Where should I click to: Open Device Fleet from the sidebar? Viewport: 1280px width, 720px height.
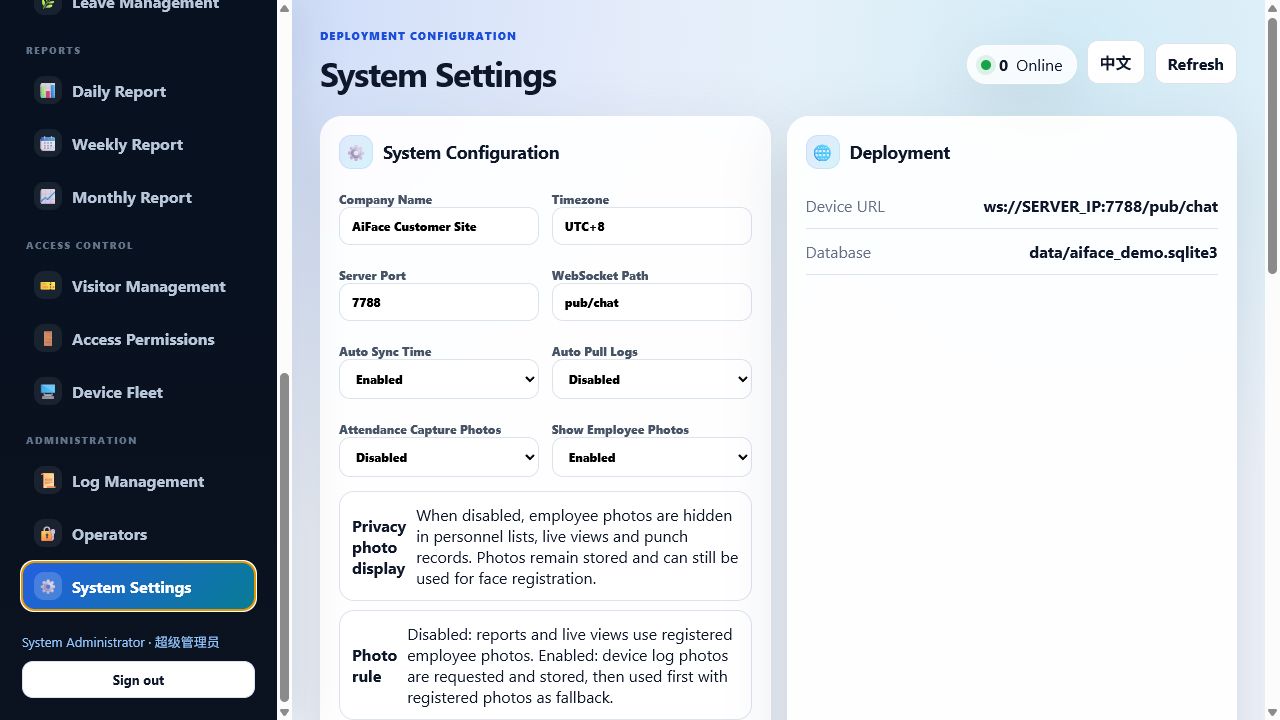(x=138, y=392)
